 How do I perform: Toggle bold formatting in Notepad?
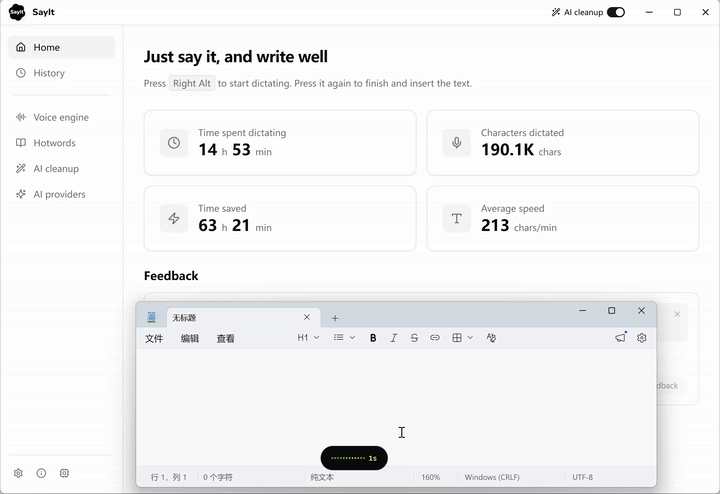pos(373,338)
